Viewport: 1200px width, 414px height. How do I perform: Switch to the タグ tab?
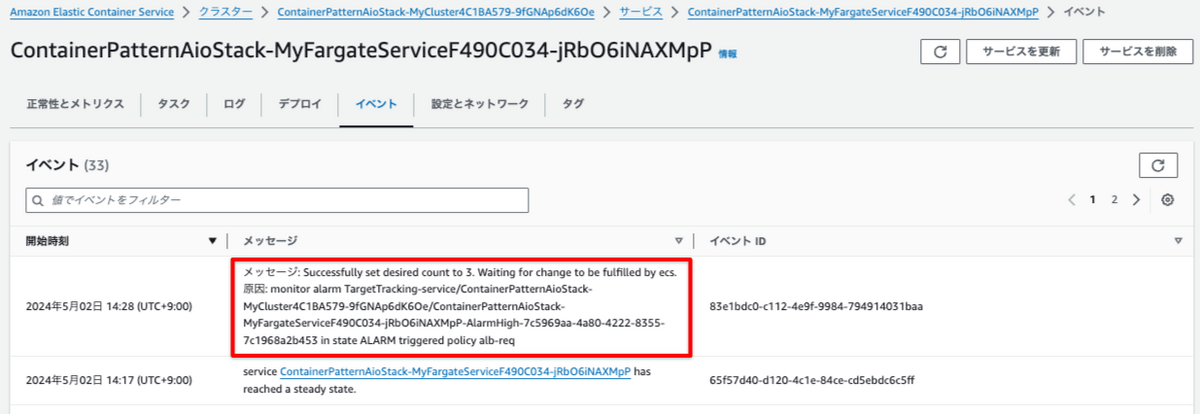(x=573, y=104)
